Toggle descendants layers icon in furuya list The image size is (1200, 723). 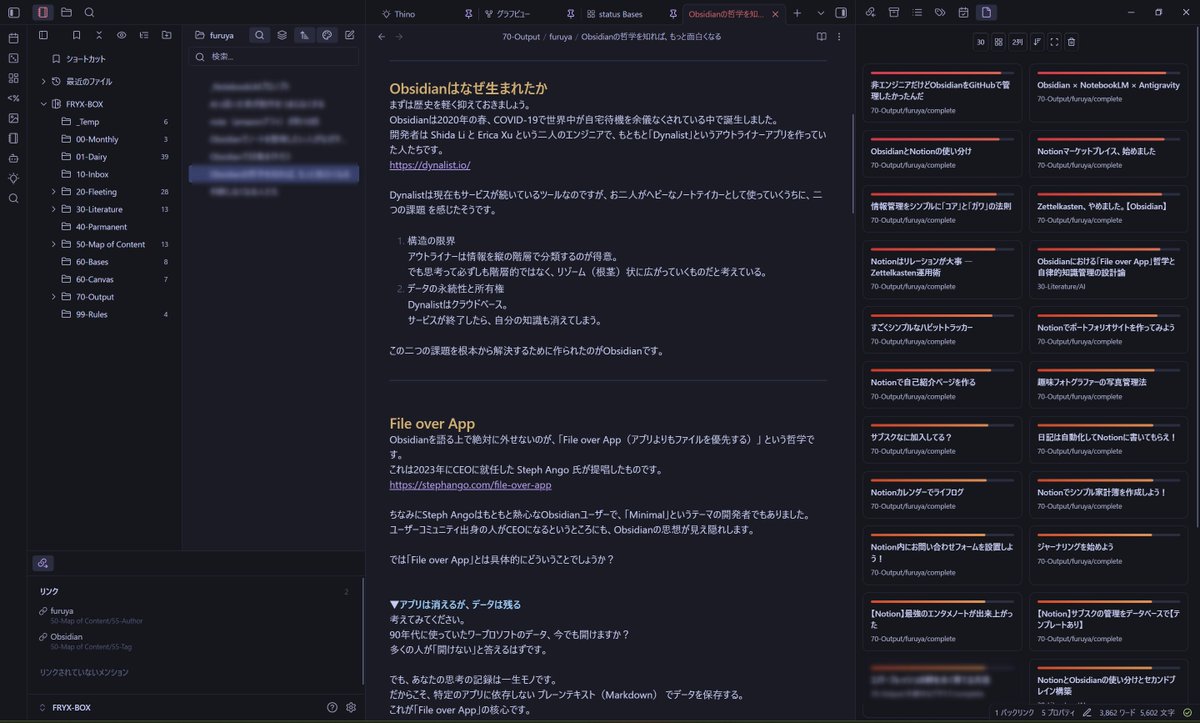coord(282,35)
